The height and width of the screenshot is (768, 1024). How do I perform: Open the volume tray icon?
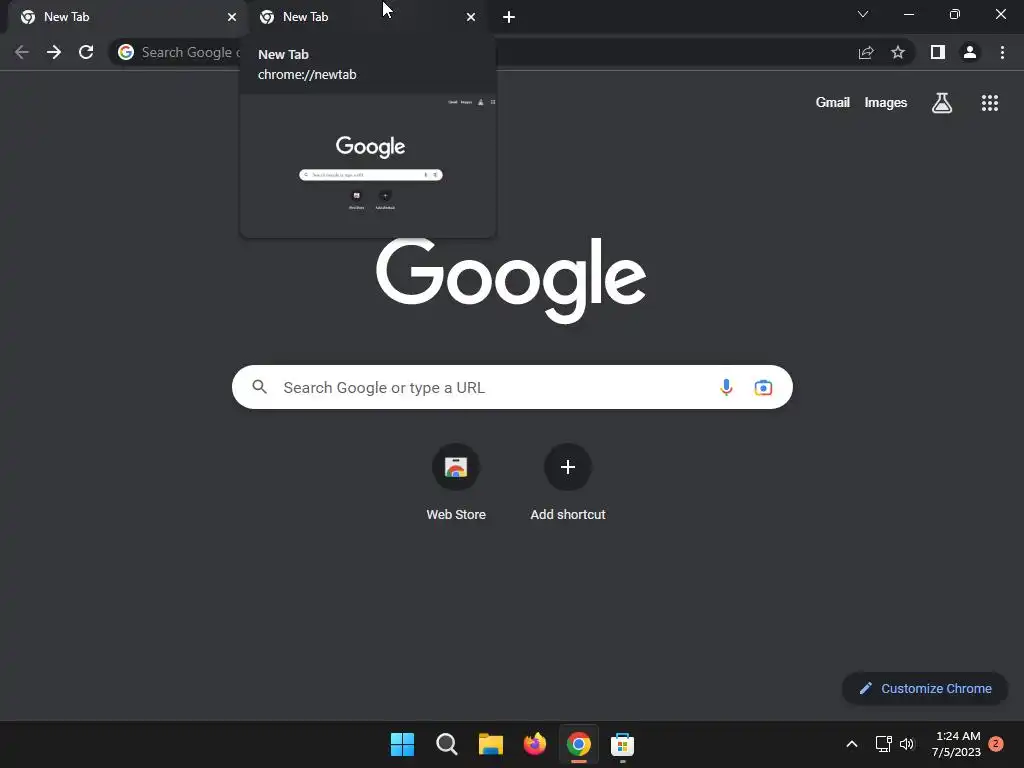pyautogui.click(x=907, y=744)
